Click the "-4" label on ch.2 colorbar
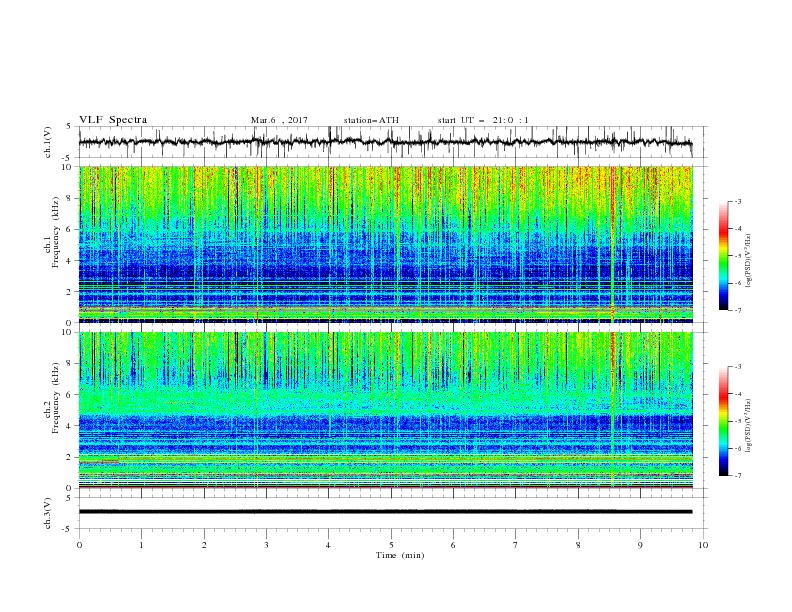 pyautogui.click(x=738, y=394)
